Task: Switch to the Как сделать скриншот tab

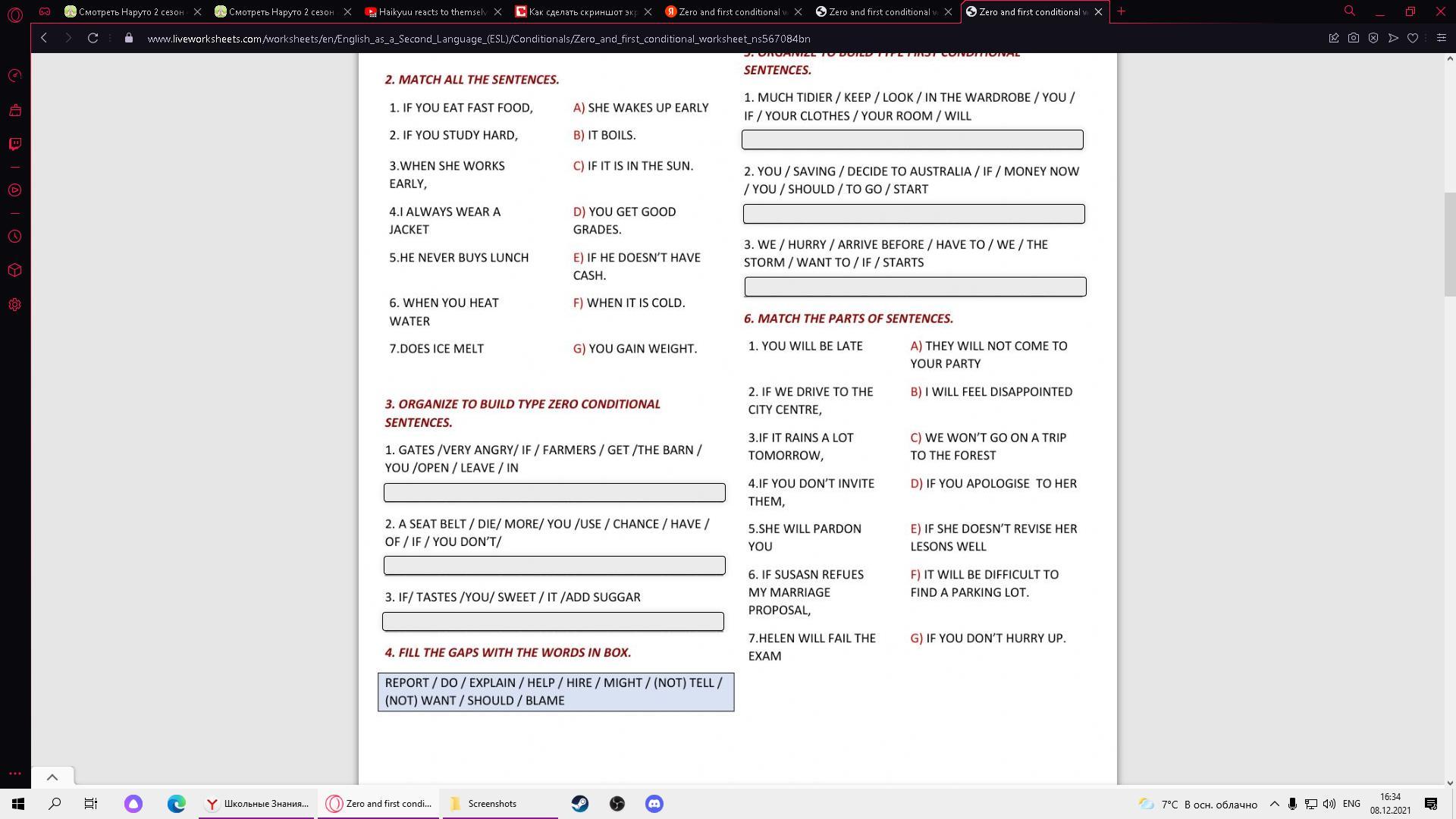Action: pos(582,11)
